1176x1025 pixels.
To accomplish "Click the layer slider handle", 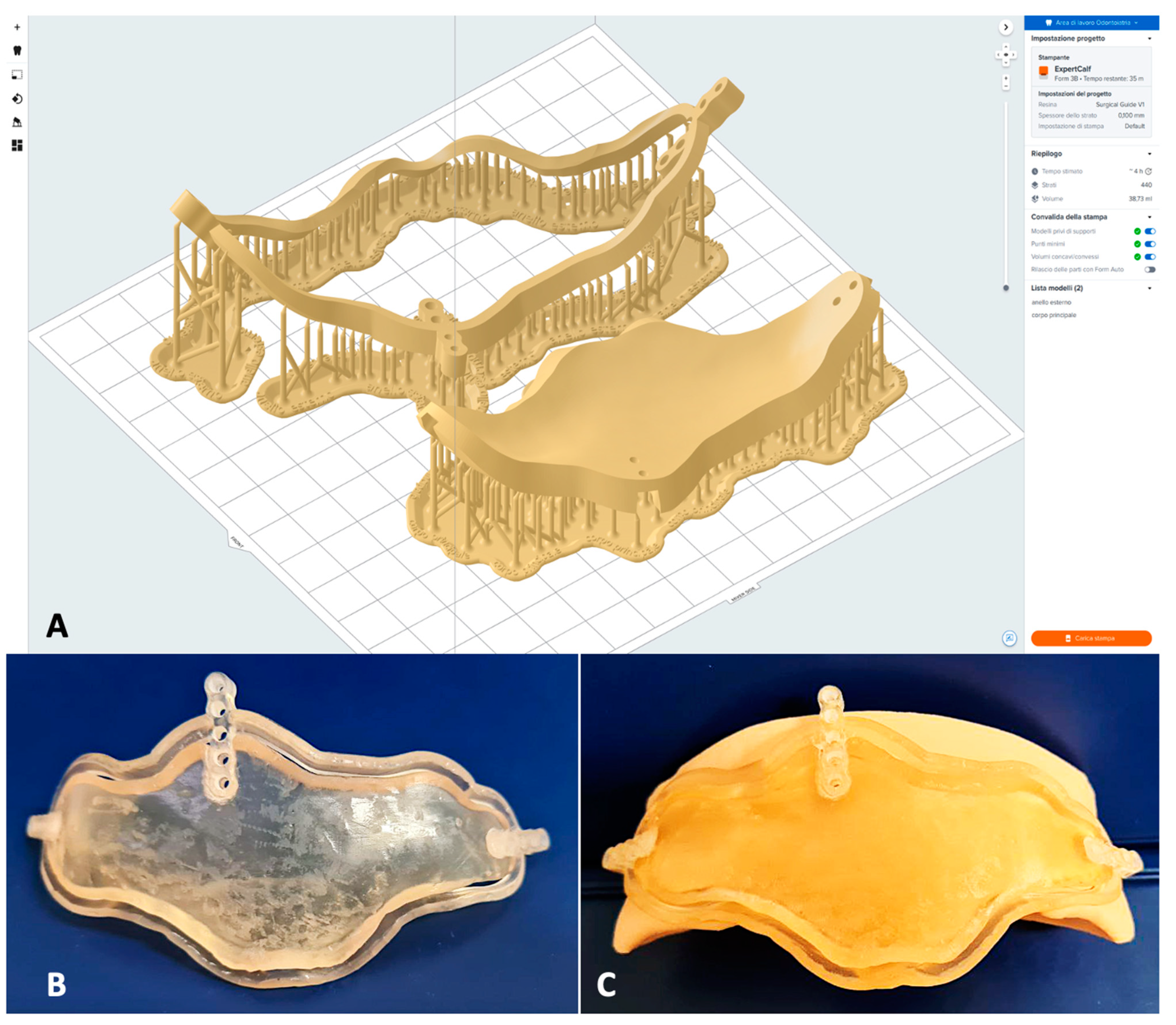I will [1006, 288].
